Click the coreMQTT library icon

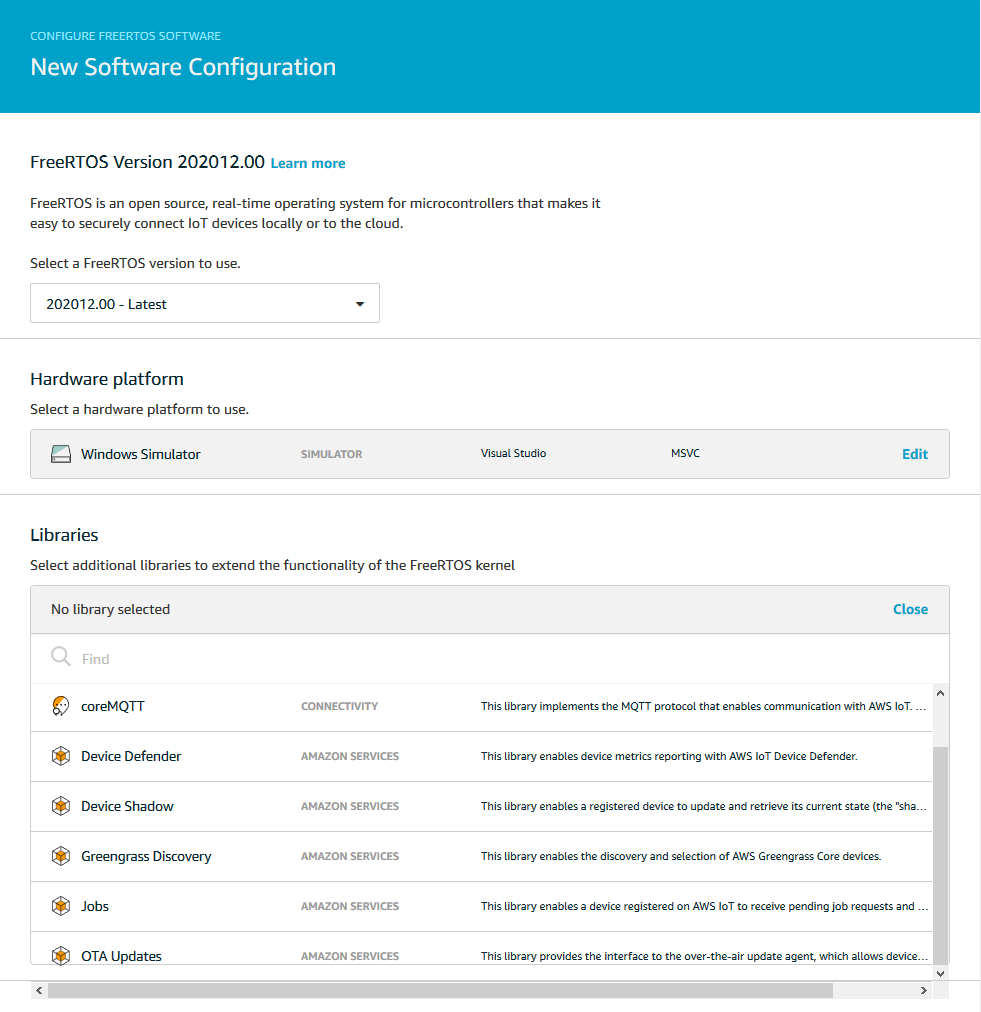61,706
